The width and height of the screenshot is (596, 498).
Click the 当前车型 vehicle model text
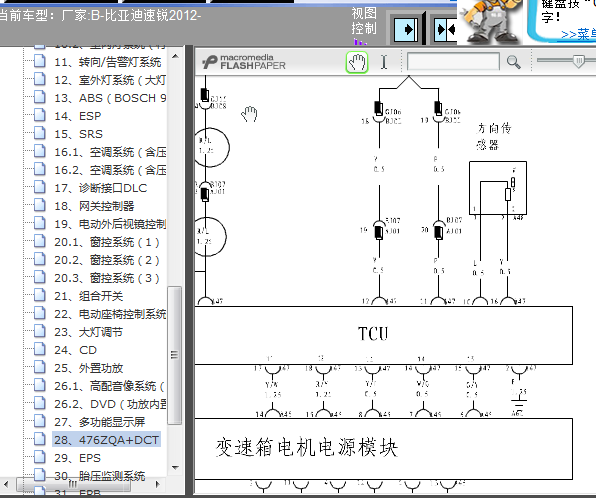[x=100, y=16]
